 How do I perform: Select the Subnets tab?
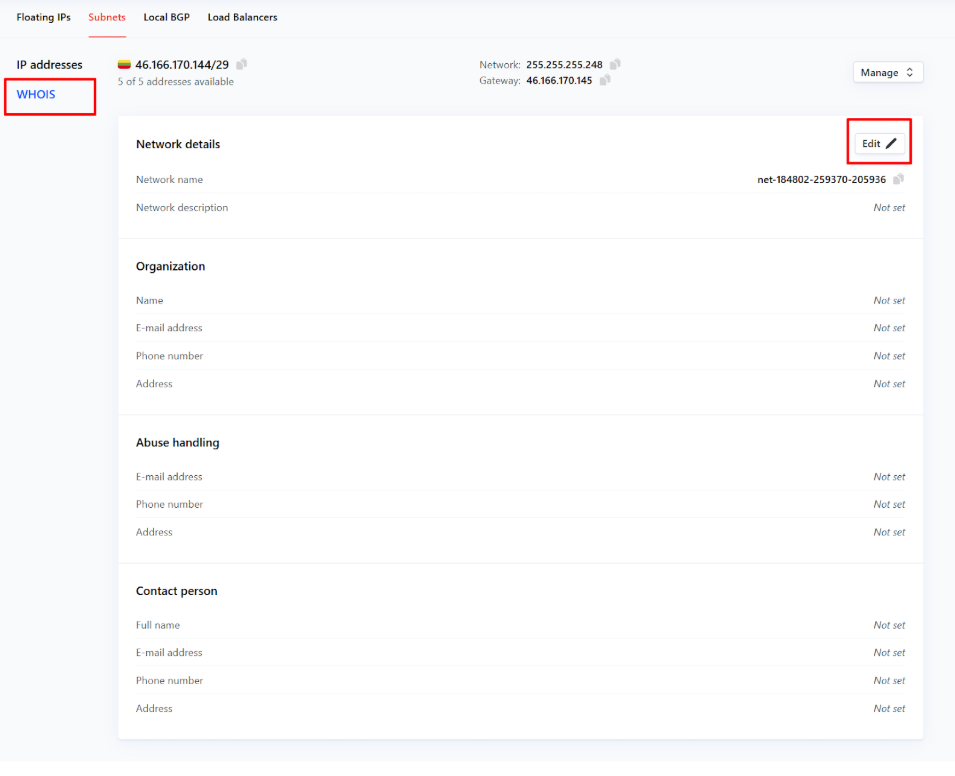pyautogui.click(x=107, y=18)
